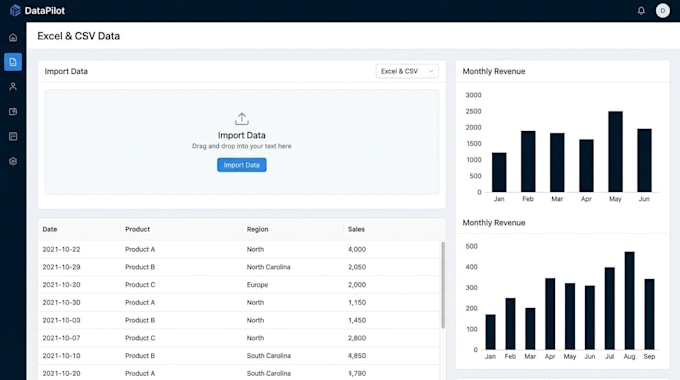Click the table vertical scrollbar

pyautogui.click(x=443, y=285)
